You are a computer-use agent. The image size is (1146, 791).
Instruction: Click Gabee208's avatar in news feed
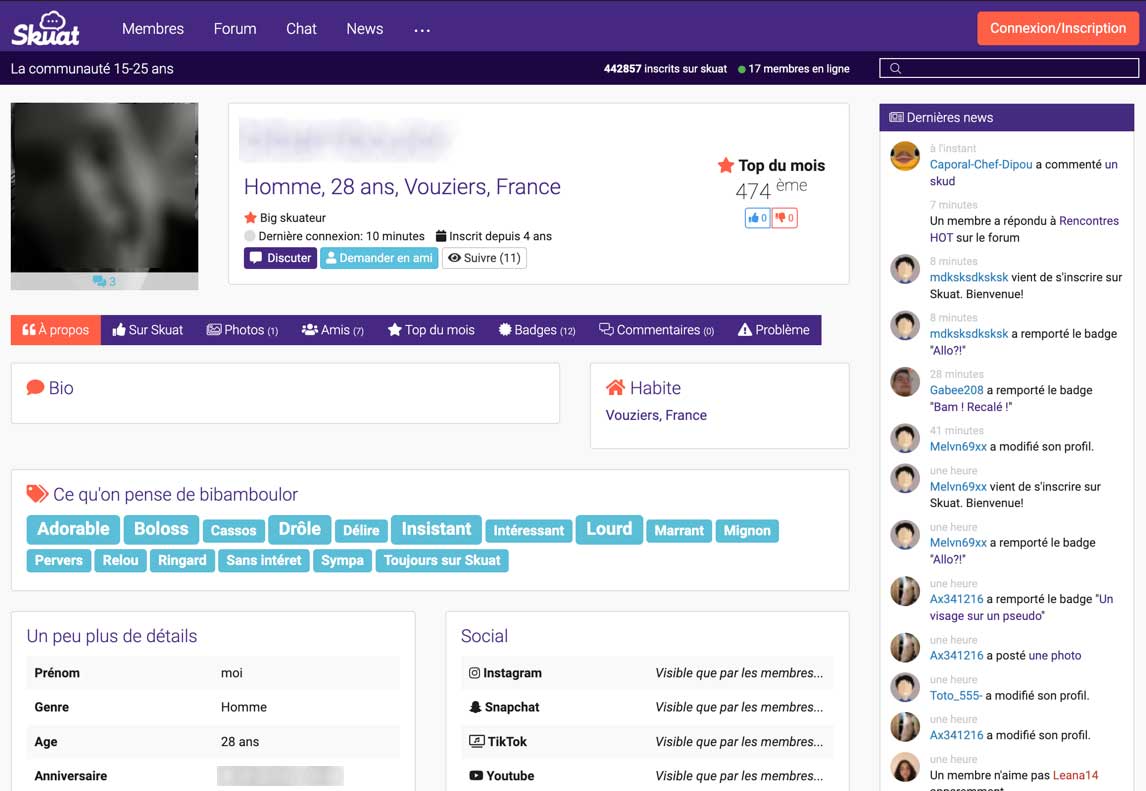[905, 382]
